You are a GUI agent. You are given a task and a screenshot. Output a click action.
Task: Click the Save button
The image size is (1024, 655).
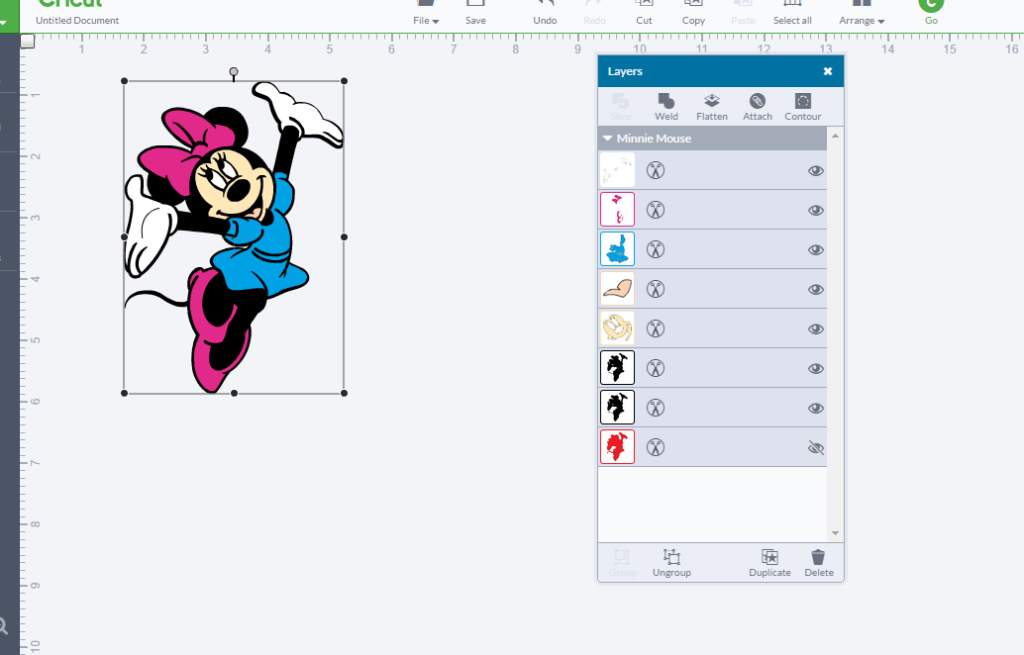[x=475, y=14]
